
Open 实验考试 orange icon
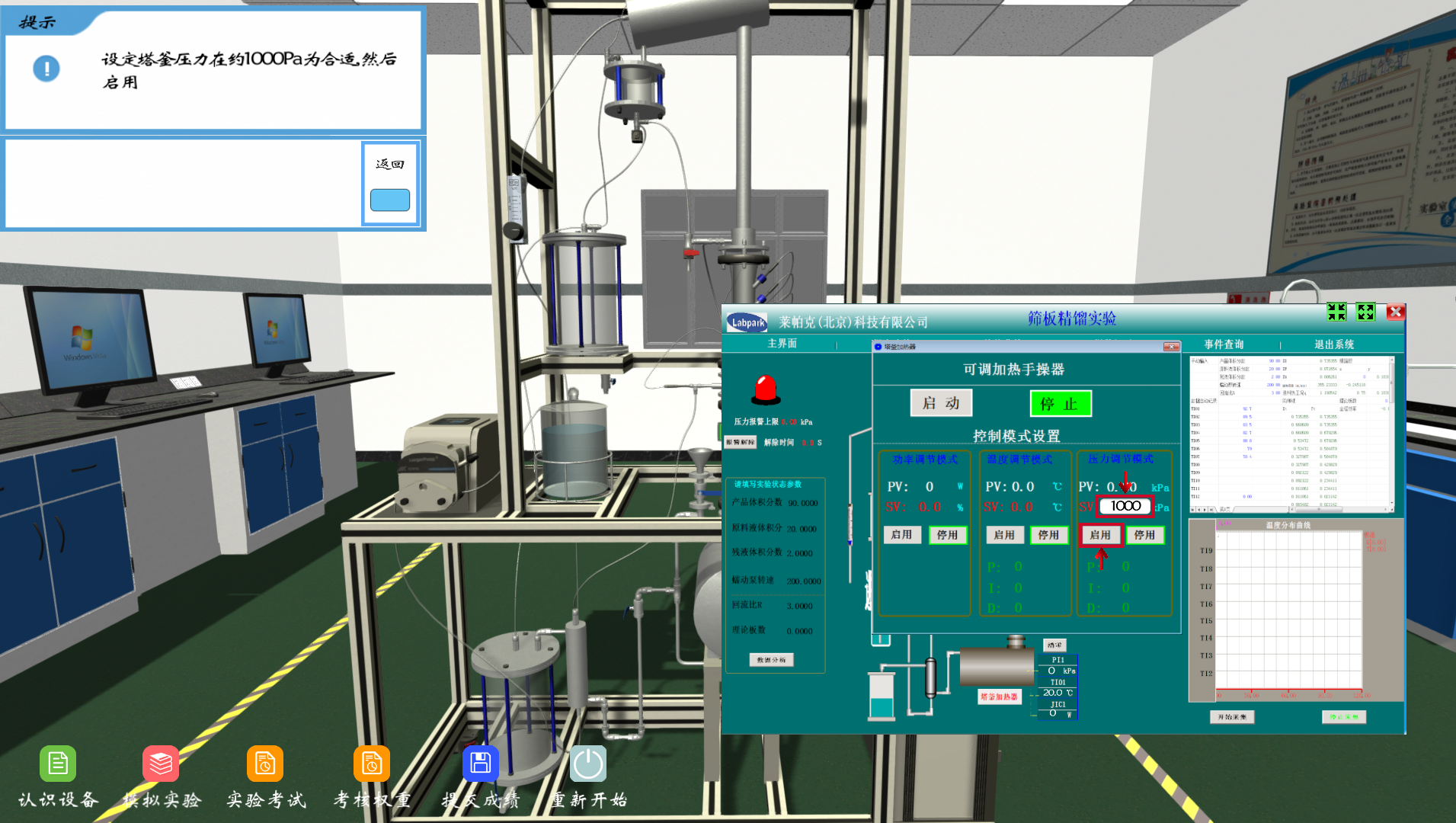pos(265,764)
